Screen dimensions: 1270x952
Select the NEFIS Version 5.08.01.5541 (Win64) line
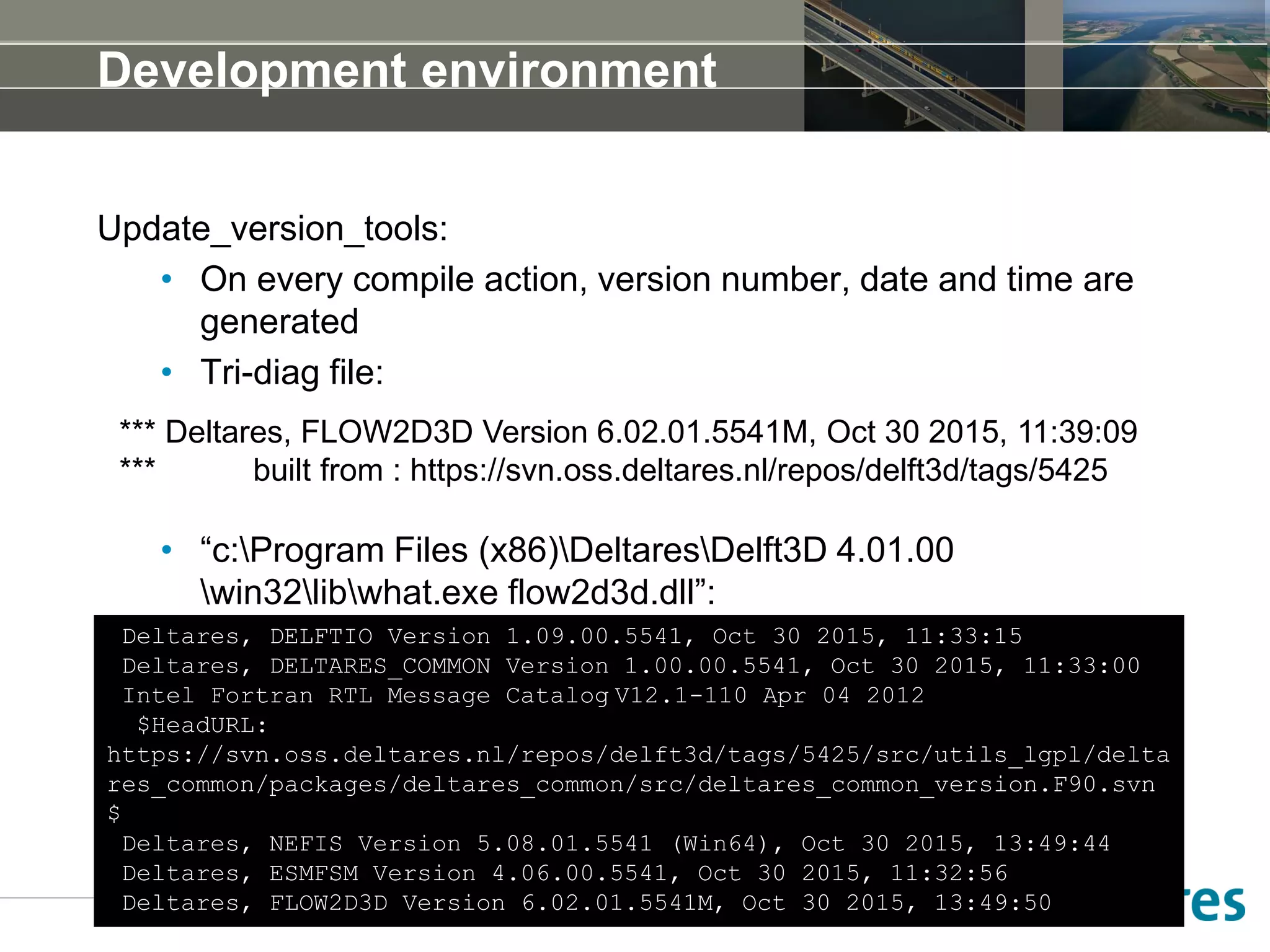616,844
